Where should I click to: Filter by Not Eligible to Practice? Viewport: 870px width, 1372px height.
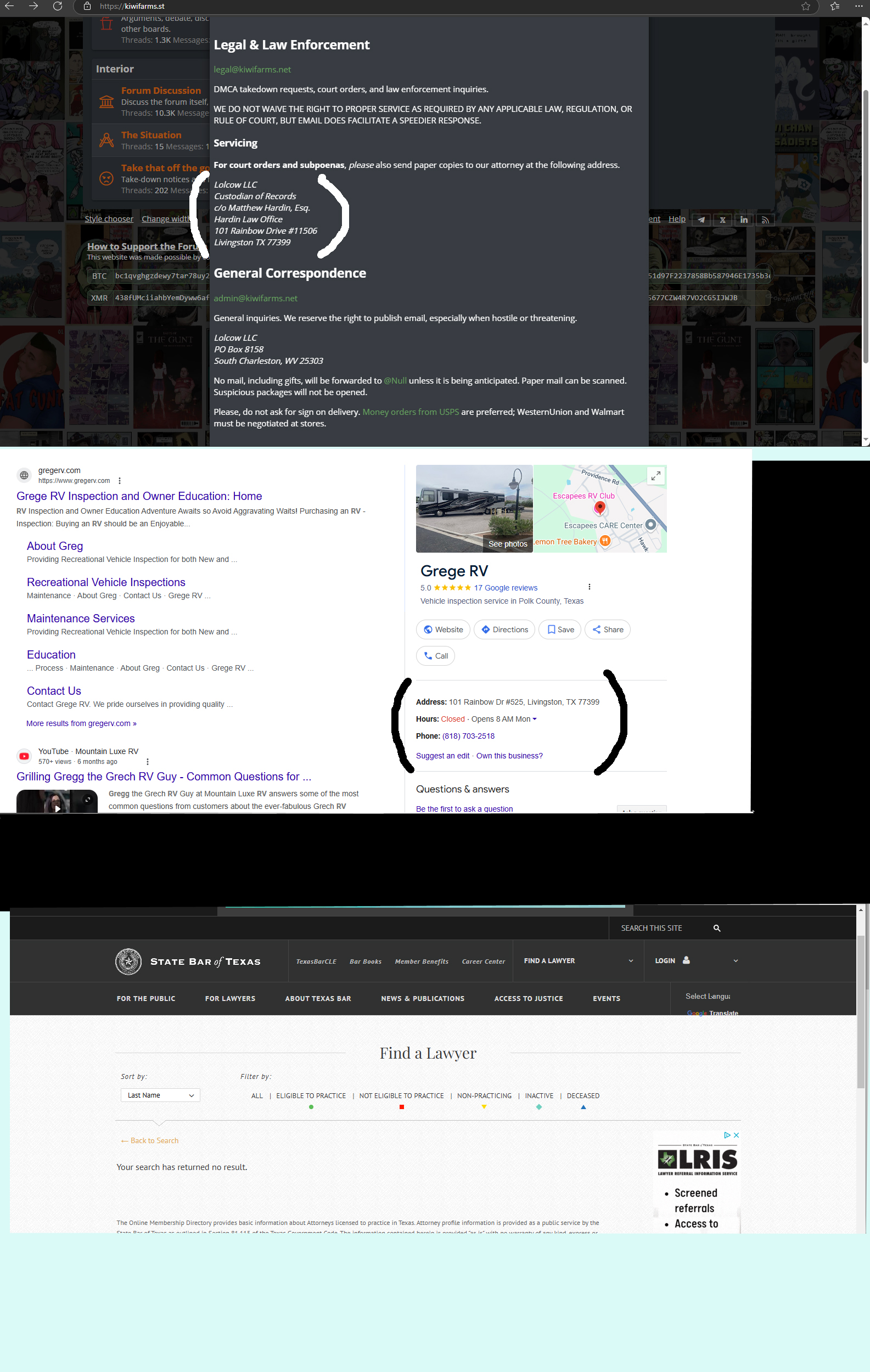click(x=401, y=1095)
